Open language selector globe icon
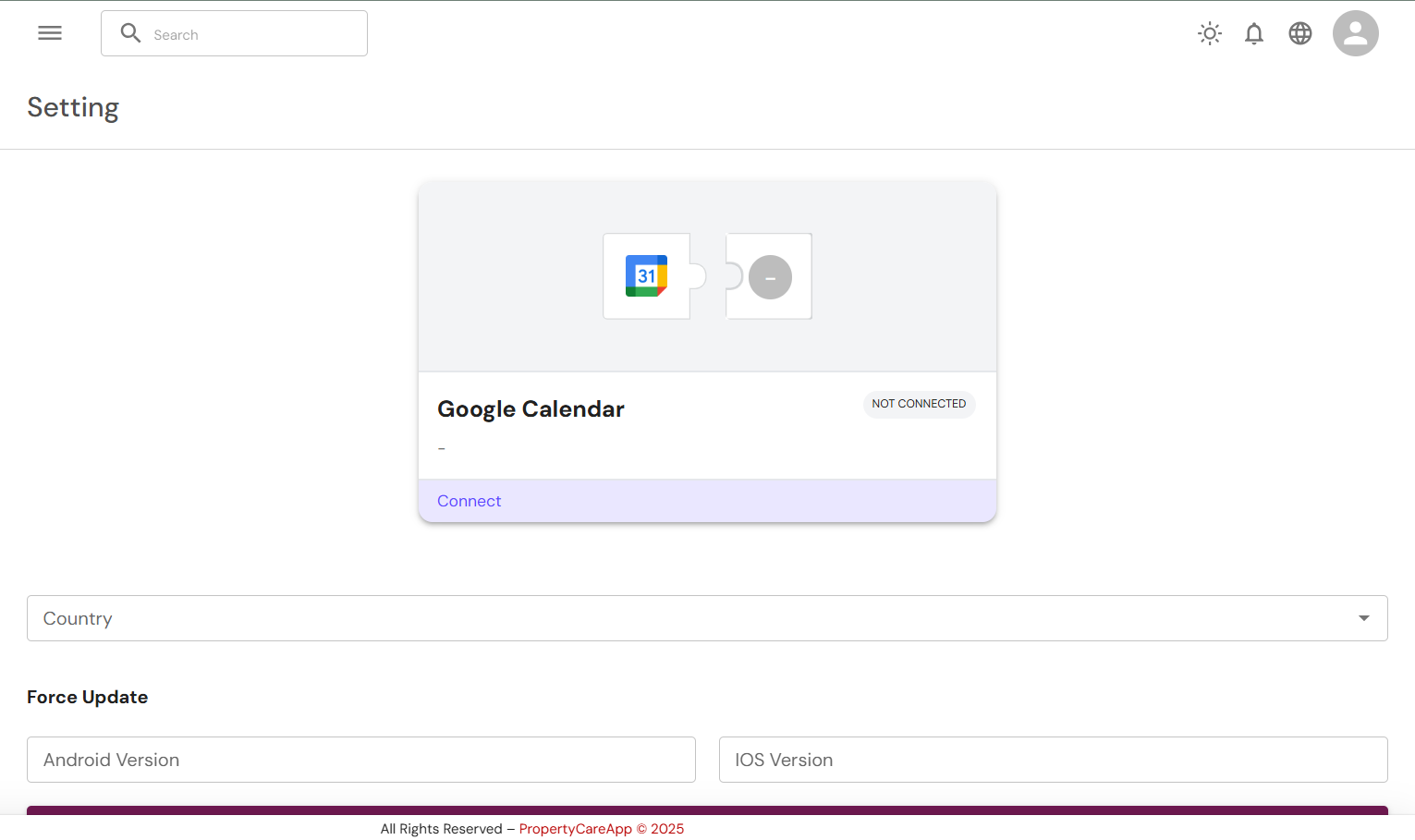Image resolution: width=1415 pixels, height=840 pixels. (x=1299, y=34)
